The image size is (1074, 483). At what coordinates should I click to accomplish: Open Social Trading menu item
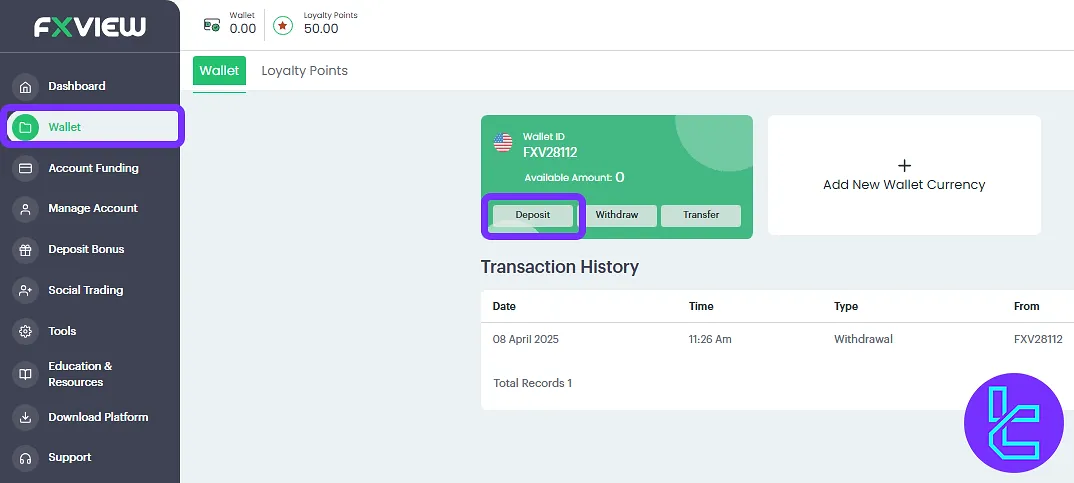(x=86, y=290)
